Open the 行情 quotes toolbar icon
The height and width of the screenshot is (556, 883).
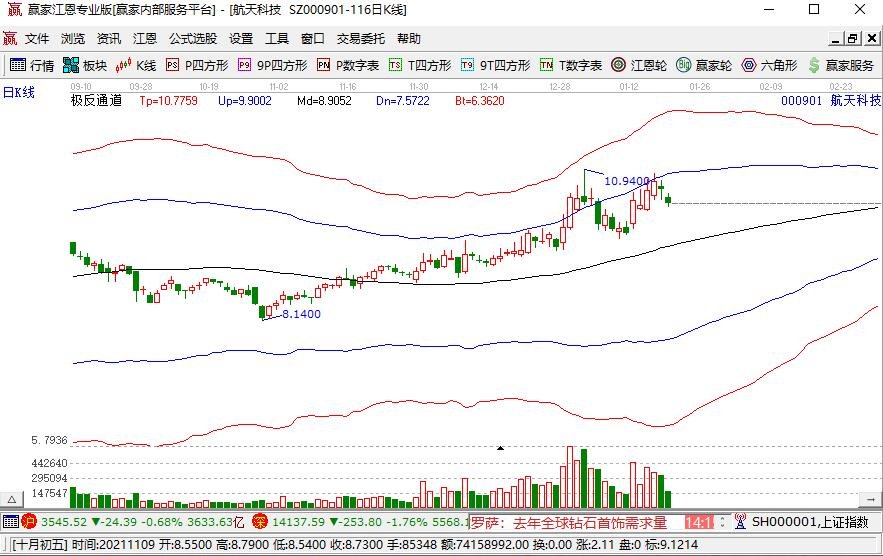pyautogui.click(x=32, y=65)
